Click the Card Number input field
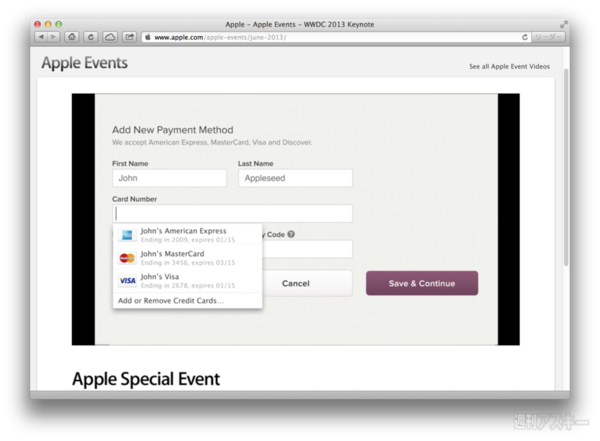 click(232, 214)
